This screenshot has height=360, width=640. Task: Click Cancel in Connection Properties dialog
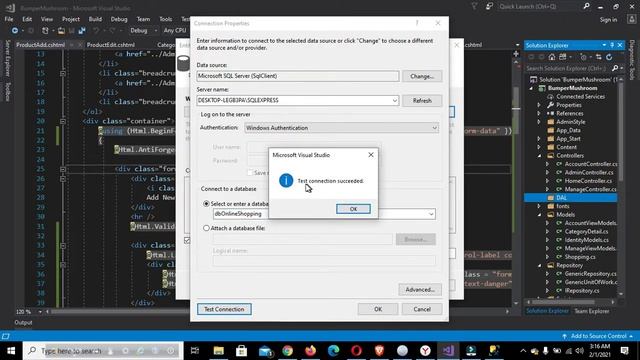[x=422, y=309]
